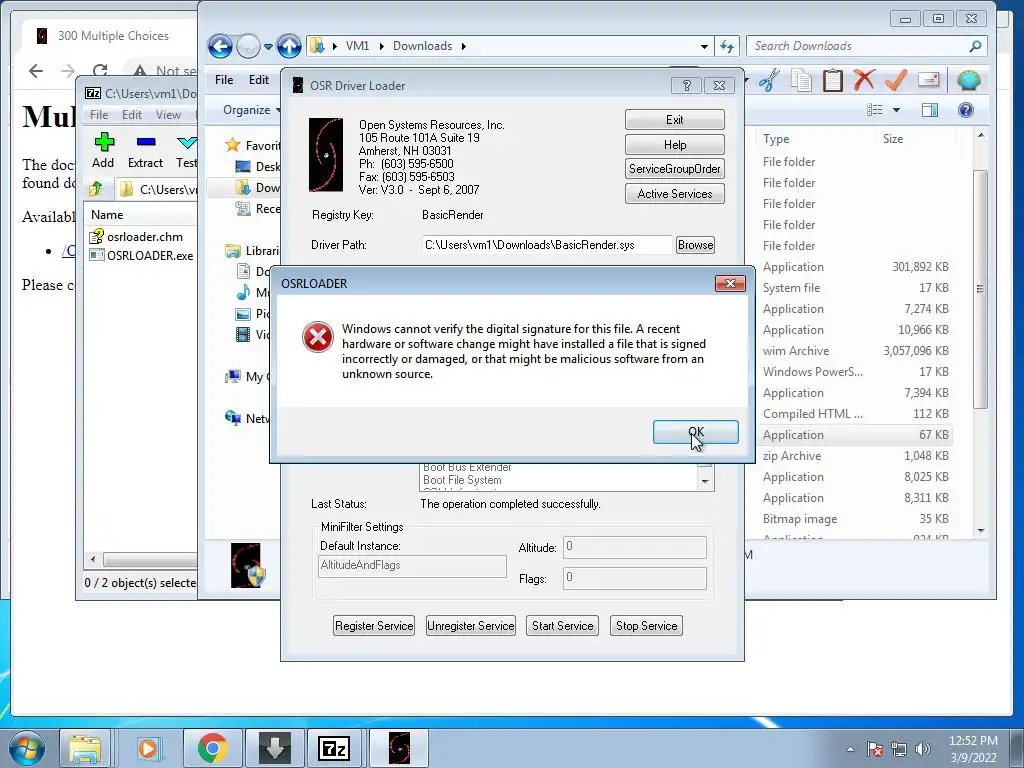Select OSRLOADER.exe in 7-Zip

pyautogui.click(x=141, y=255)
